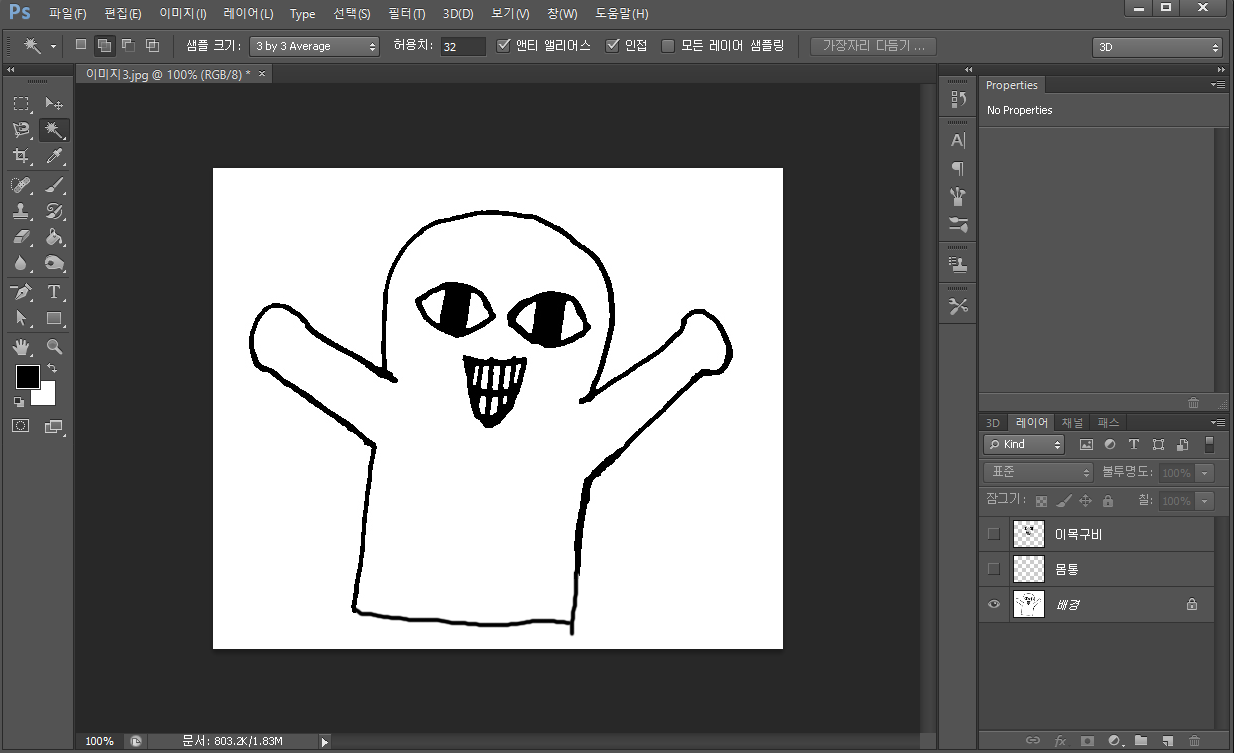The image size is (1234, 753).
Task: Toggle the 앤티 앨리어스 checkbox
Action: [503, 46]
